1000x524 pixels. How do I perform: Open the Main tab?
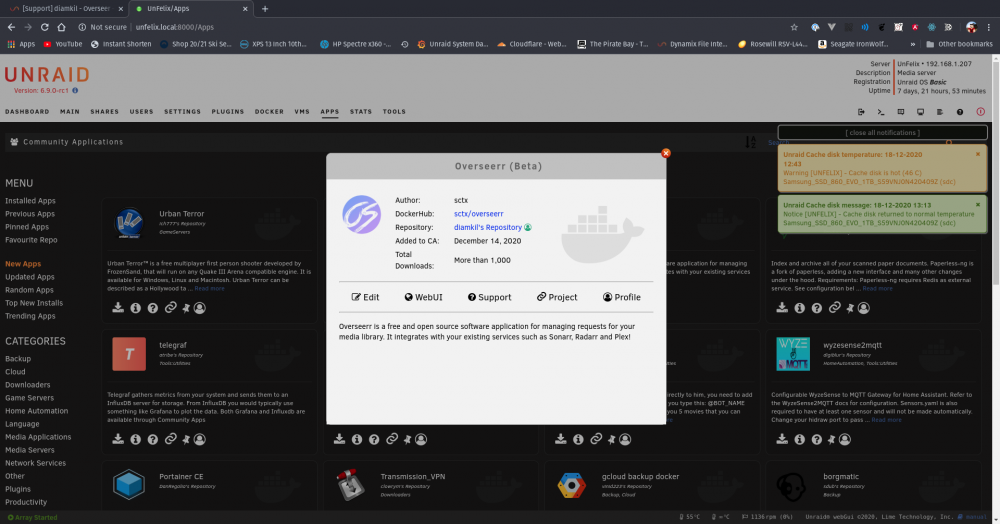tap(70, 112)
